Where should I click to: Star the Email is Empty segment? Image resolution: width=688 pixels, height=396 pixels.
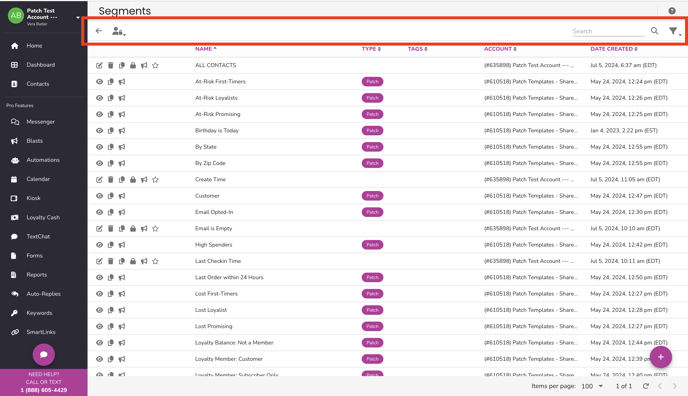(155, 228)
